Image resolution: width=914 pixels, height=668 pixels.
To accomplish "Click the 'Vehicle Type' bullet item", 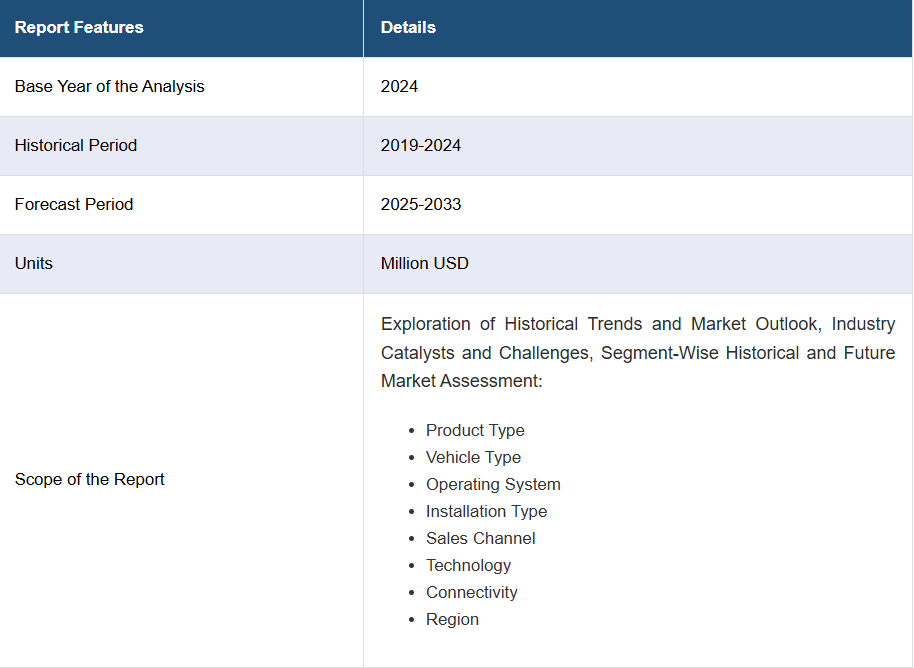I will pyautogui.click(x=473, y=457).
